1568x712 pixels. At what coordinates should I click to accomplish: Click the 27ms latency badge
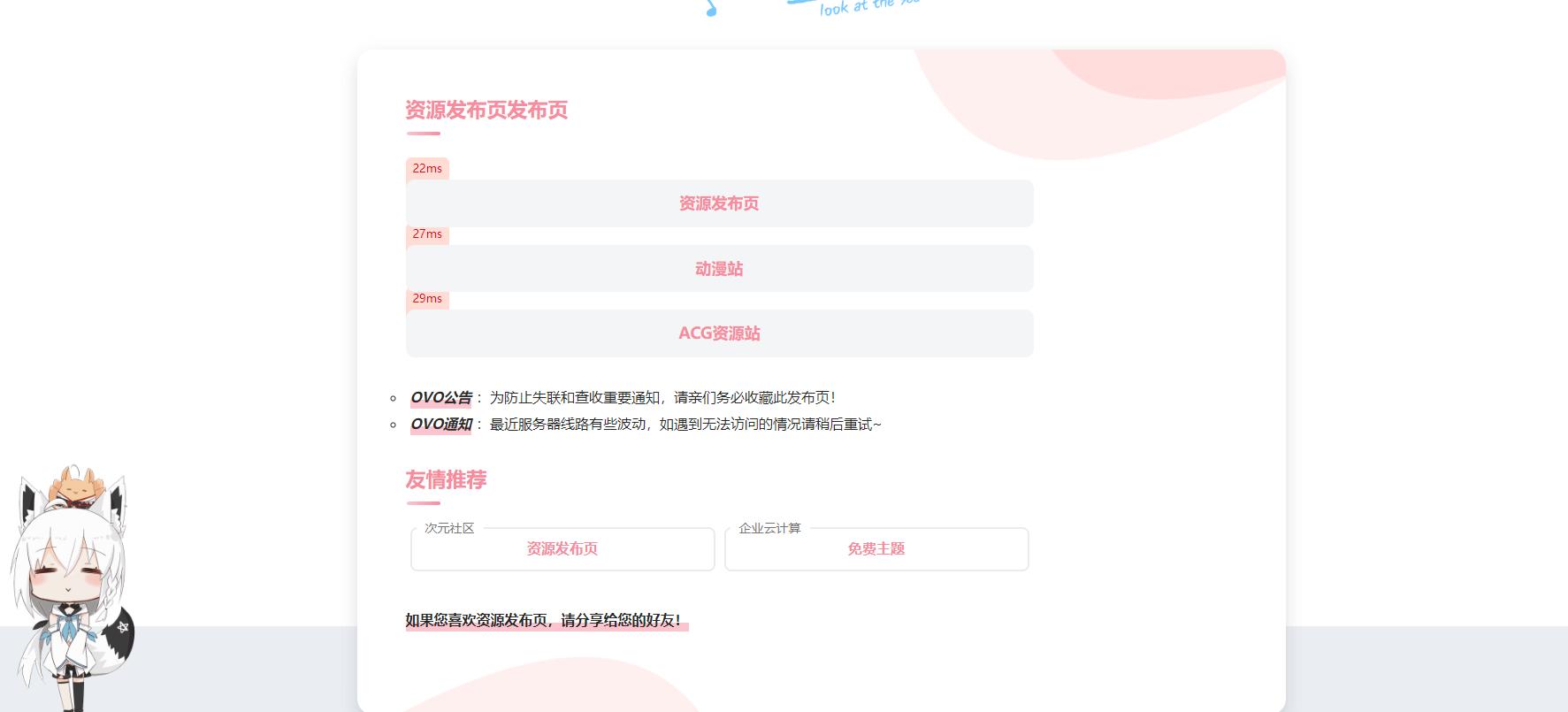[427, 234]
